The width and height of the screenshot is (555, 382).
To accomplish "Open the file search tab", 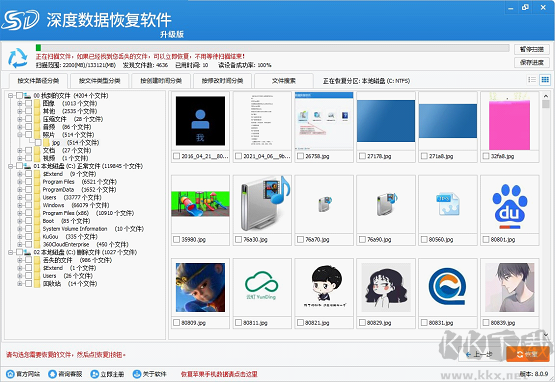I will (284, 81).
